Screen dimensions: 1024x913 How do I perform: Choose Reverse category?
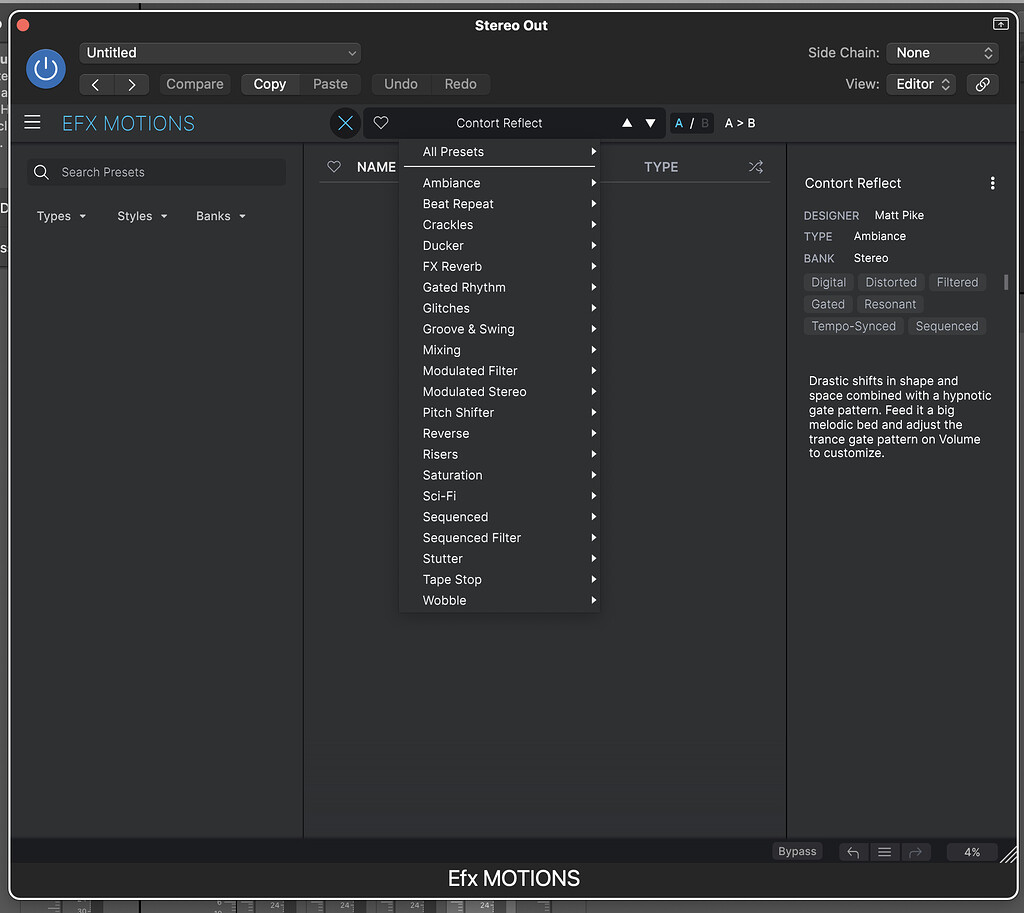pyautogui.click(x=500, y=434)
